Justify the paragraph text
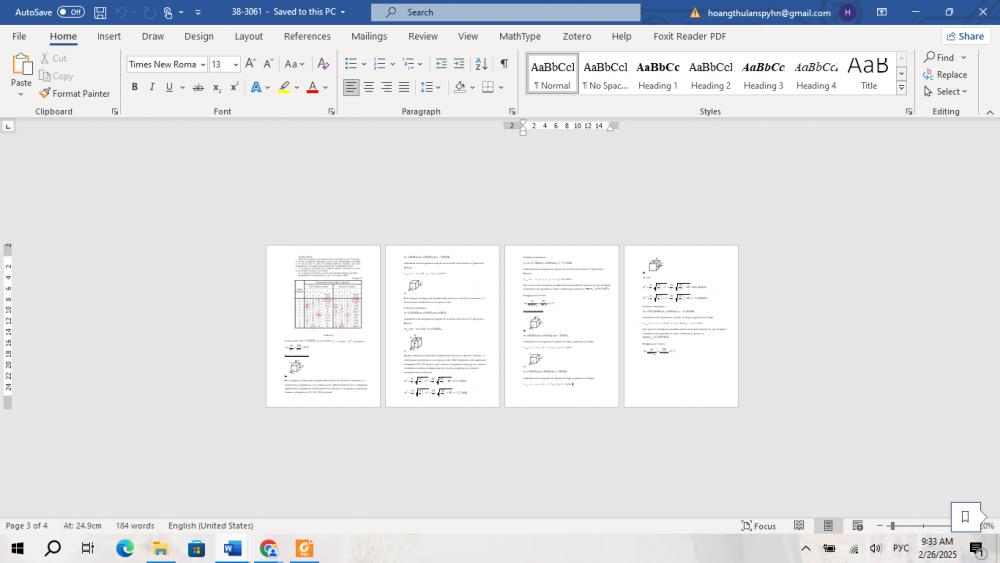The image size is (1000, 563). click(x=404, y=88)
